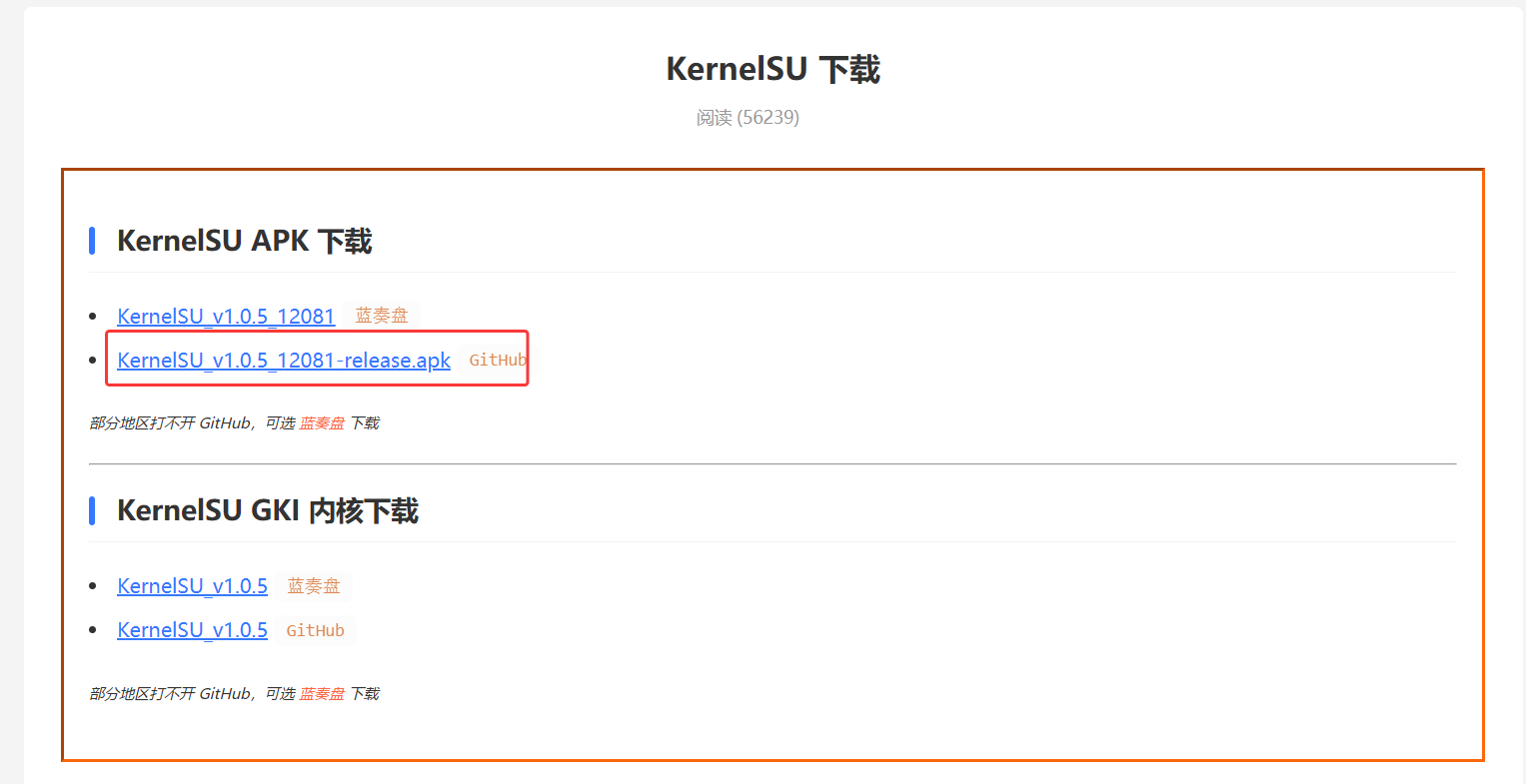The image size is (1526, 784).
Task: Select the KernelSU GKI 内核下载 heading
Action: 267,510
